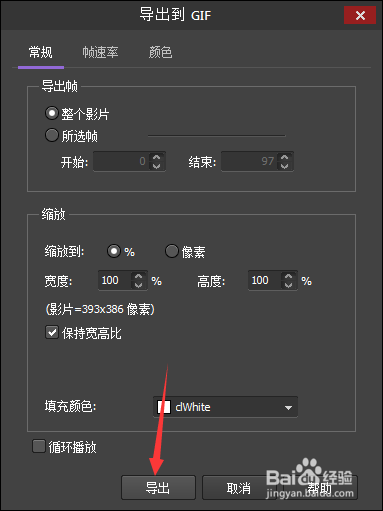Click the 影片=393x386 像素 text
Image resolution: width=383 pixels, height=511 pixels.
click(100, 309)
